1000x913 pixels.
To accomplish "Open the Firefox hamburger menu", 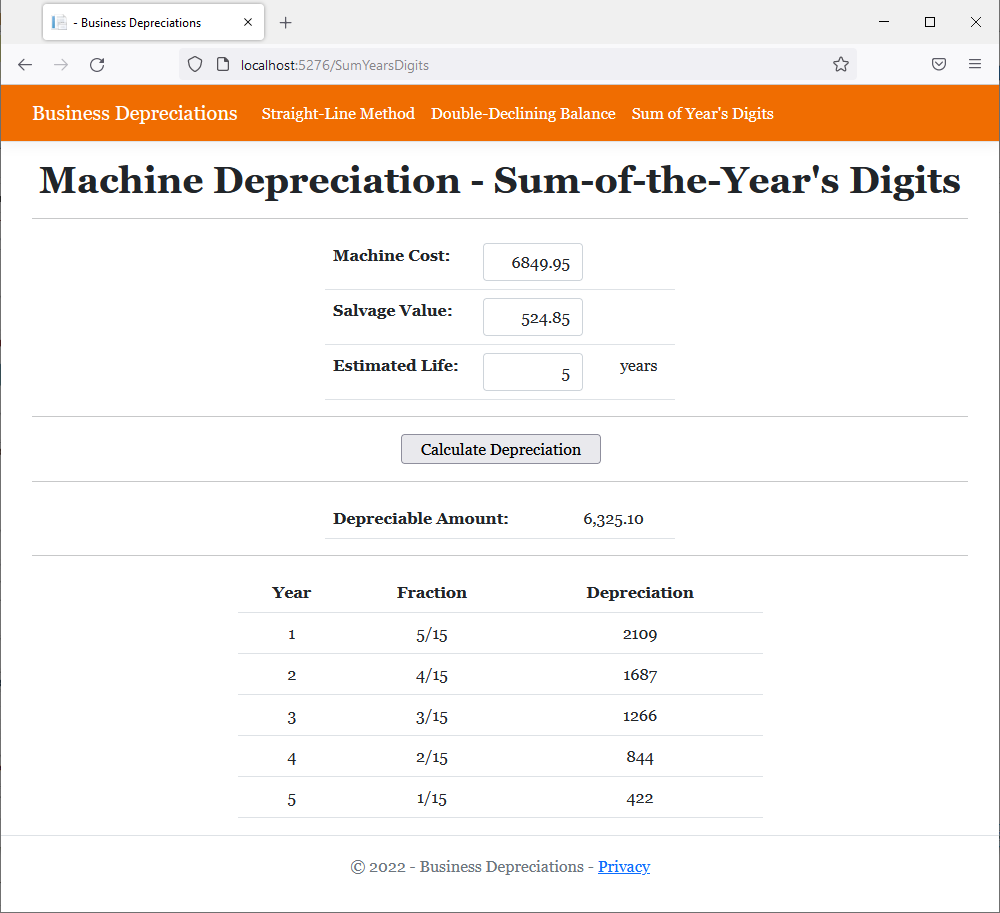I will point(974,64).
